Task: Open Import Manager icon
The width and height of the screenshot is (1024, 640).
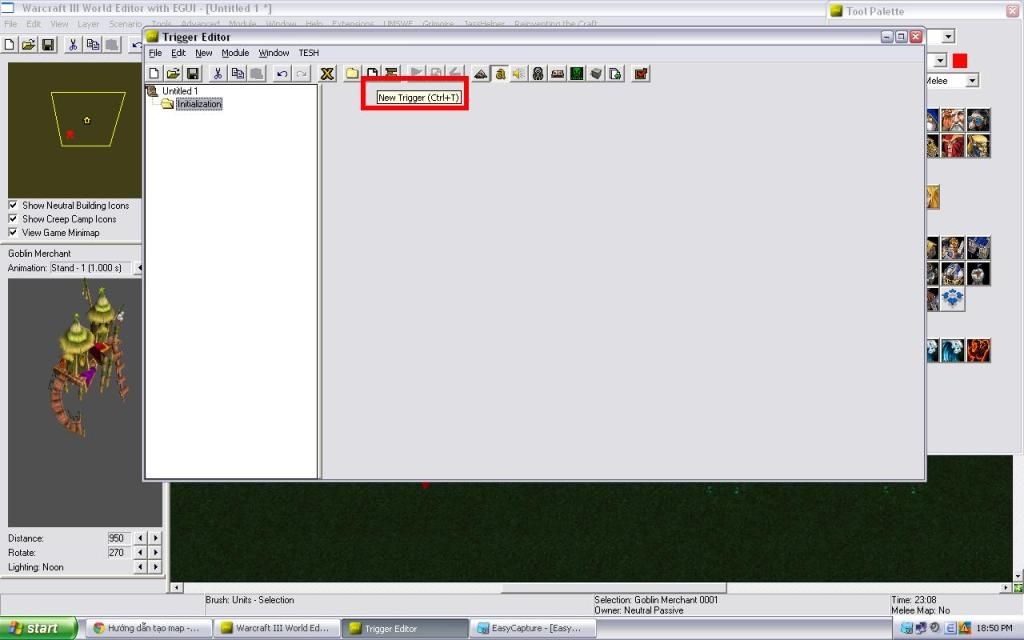Action: click(615, 74)
